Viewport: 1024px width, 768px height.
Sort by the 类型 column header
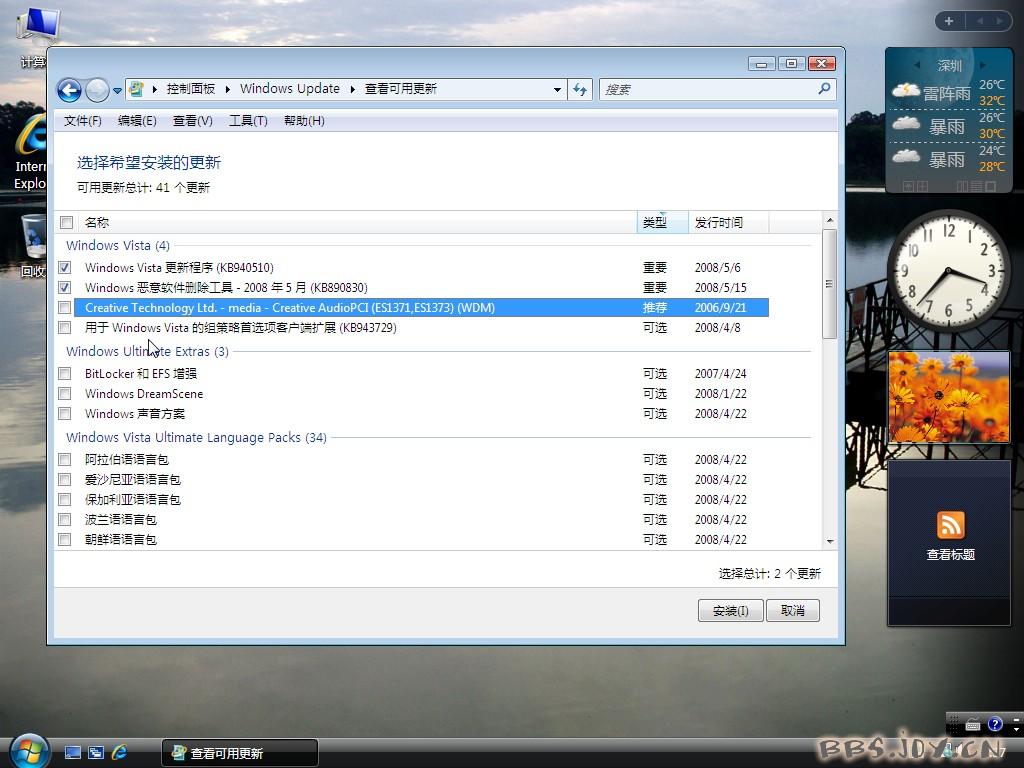pyautogui.click(x=662, y=223)
